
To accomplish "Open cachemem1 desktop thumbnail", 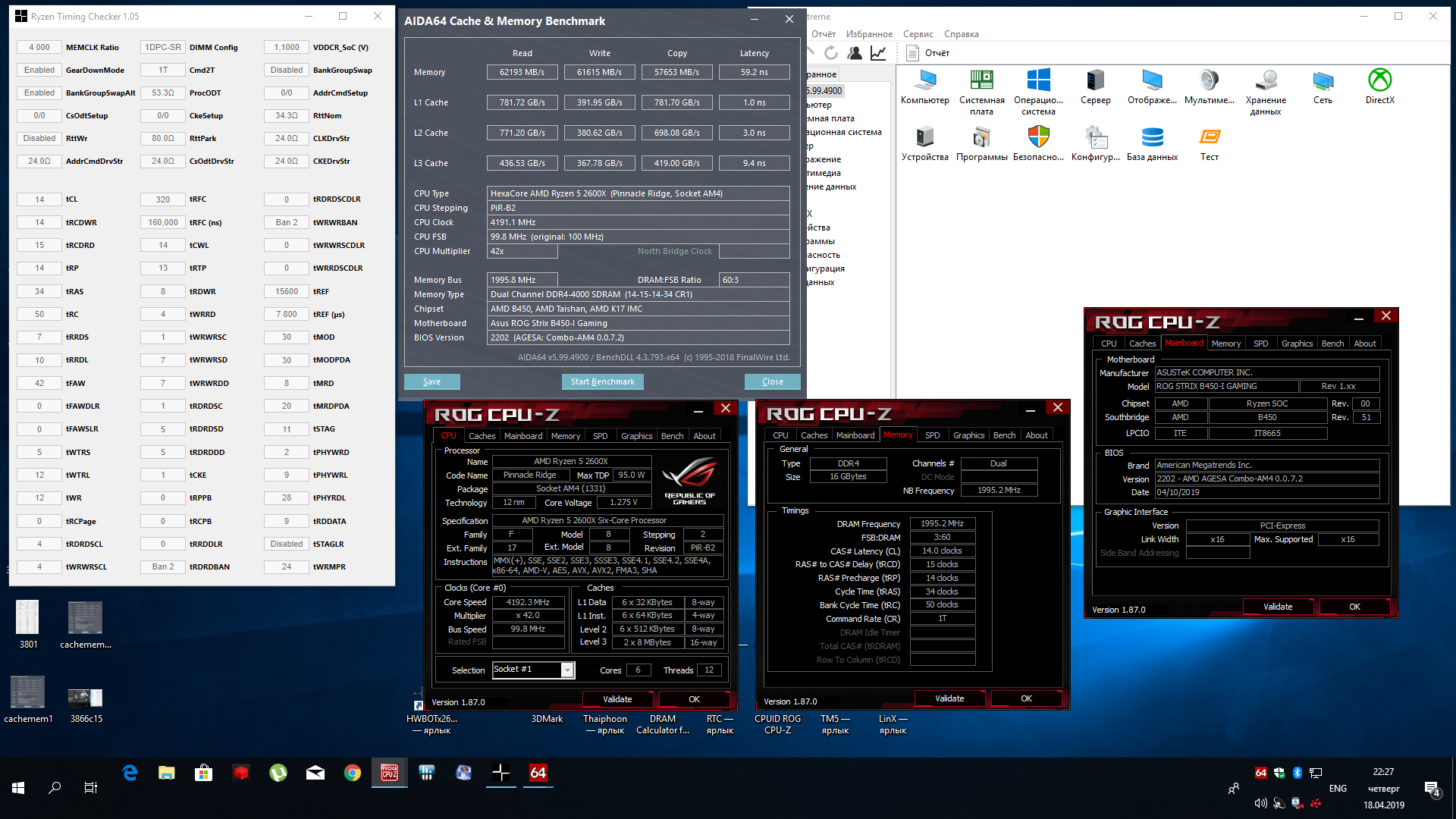I will click(x=28, y=693).
